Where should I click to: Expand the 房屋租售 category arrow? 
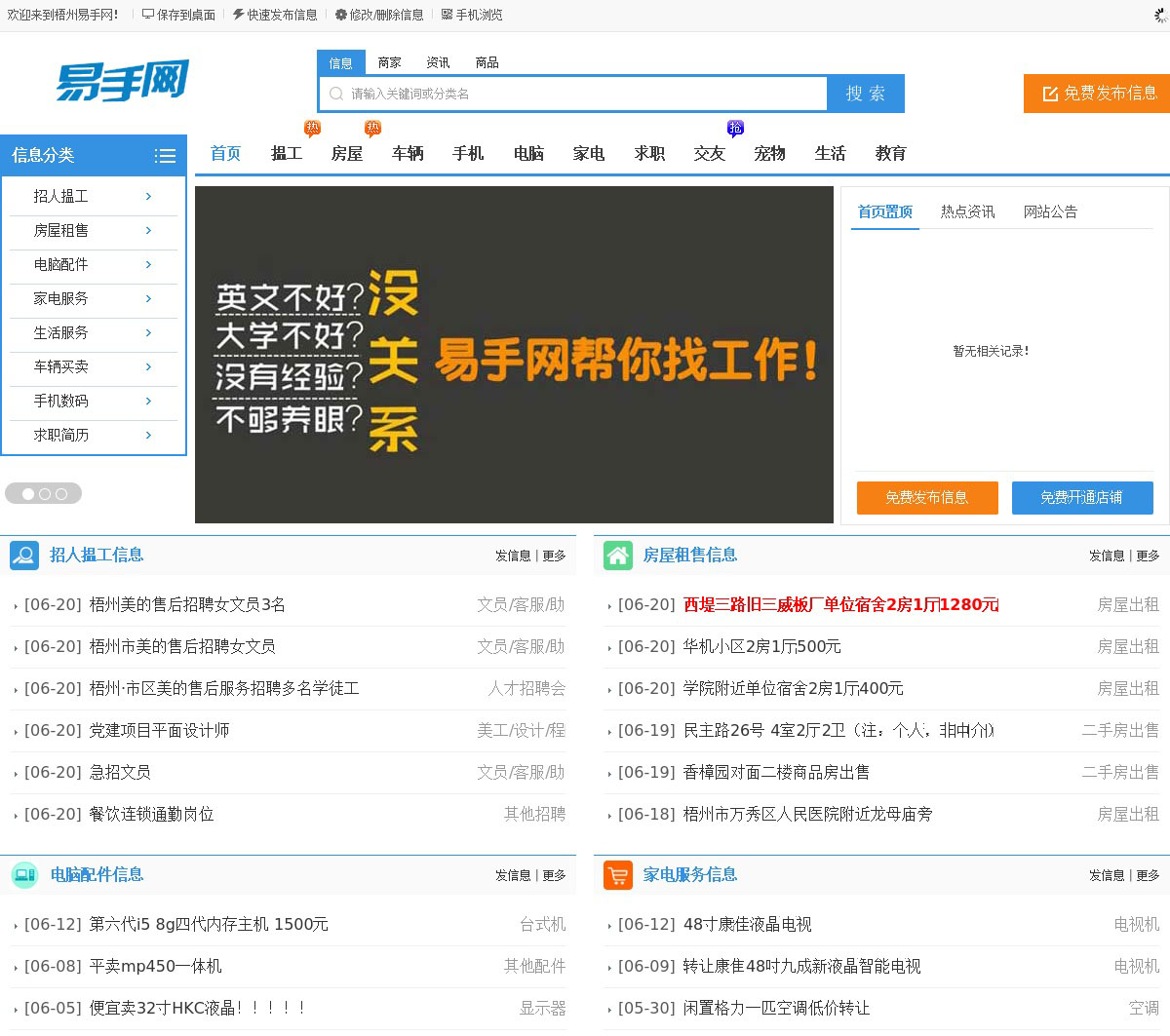tap(148, 231)
